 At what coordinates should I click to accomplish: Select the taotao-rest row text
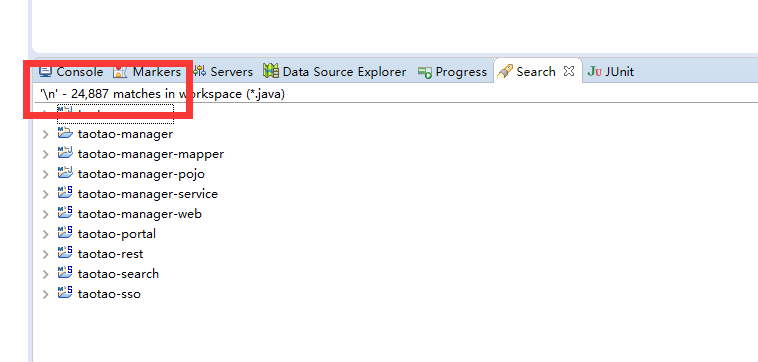pos(110,254)
